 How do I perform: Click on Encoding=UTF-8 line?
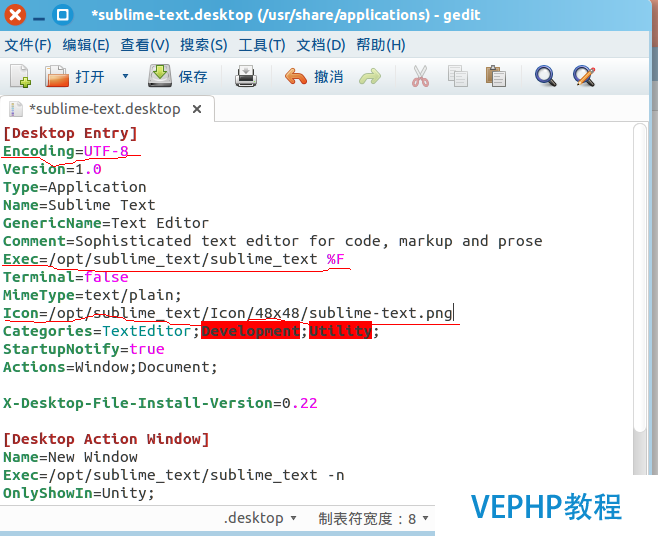pos(65,151)
